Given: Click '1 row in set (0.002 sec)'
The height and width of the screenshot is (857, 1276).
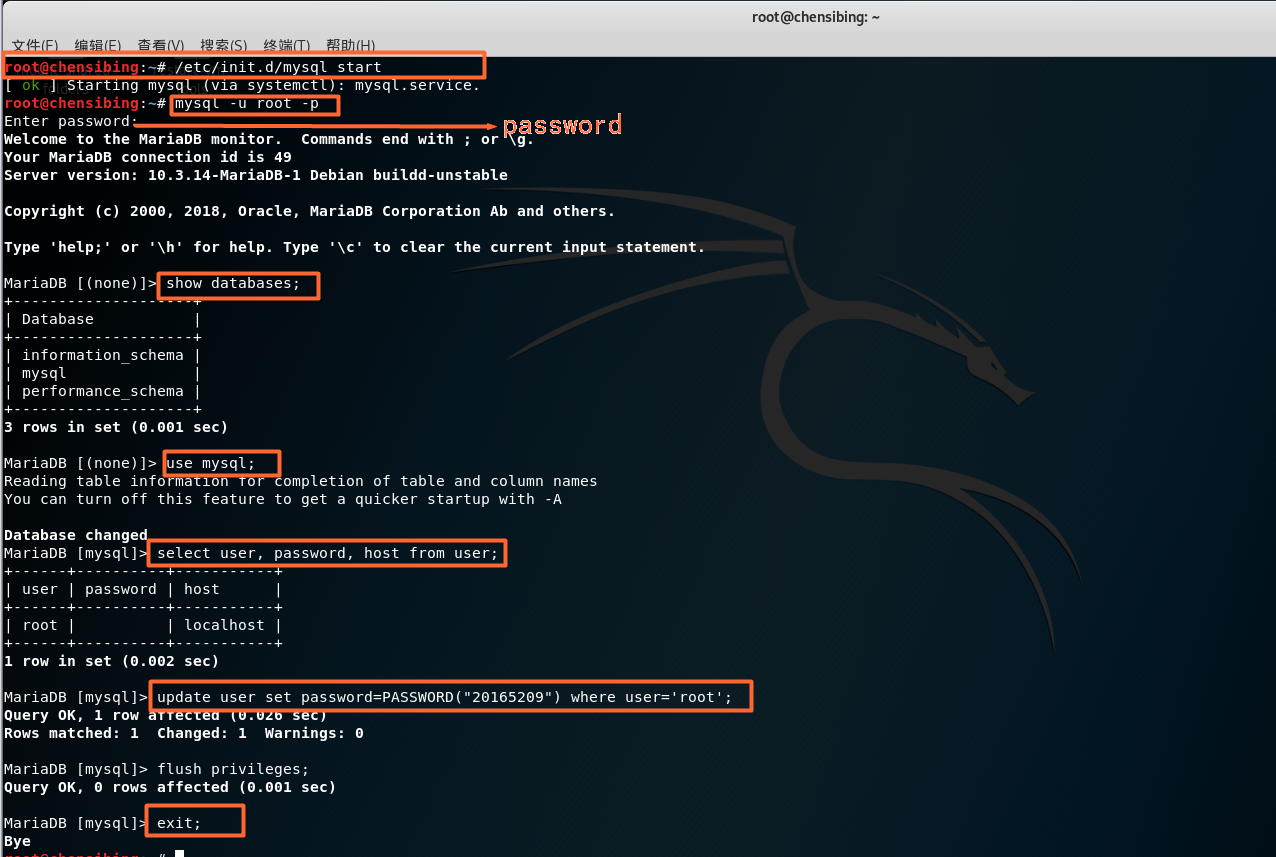Looking at the screenshot, I should coord(112,661).
